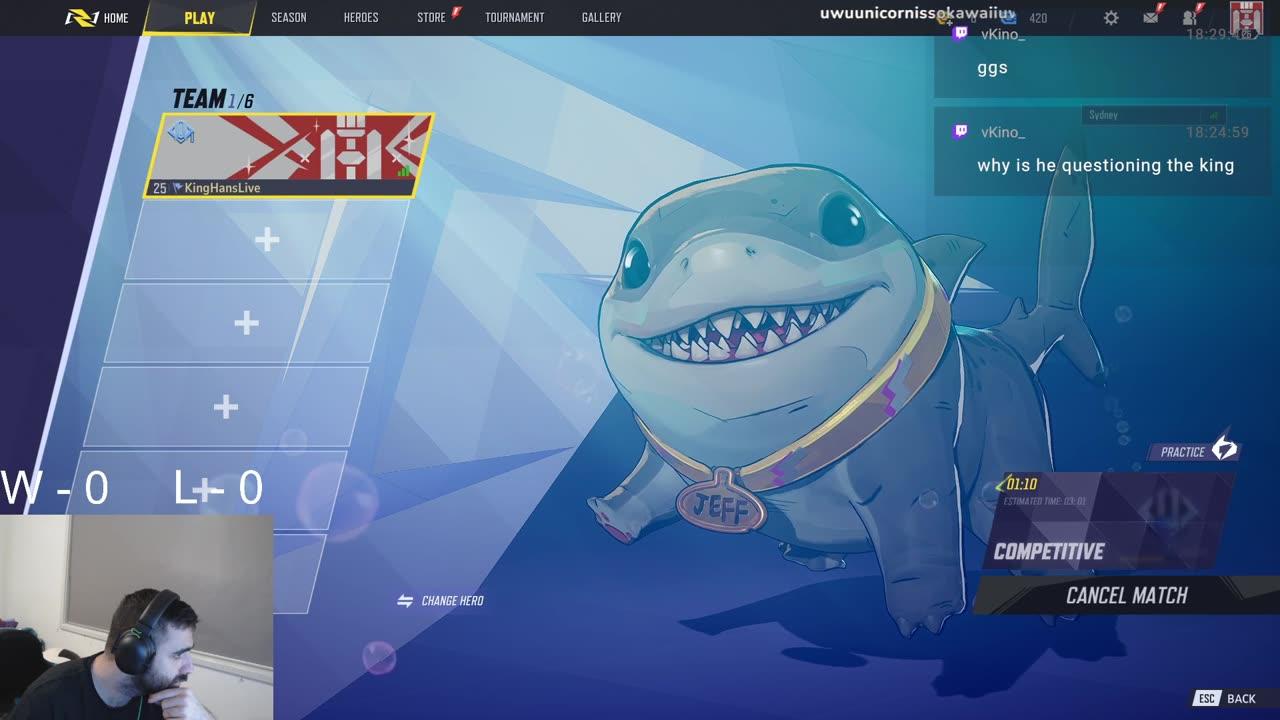Click the rank emblem on KingHansLive card

point(181,132)
